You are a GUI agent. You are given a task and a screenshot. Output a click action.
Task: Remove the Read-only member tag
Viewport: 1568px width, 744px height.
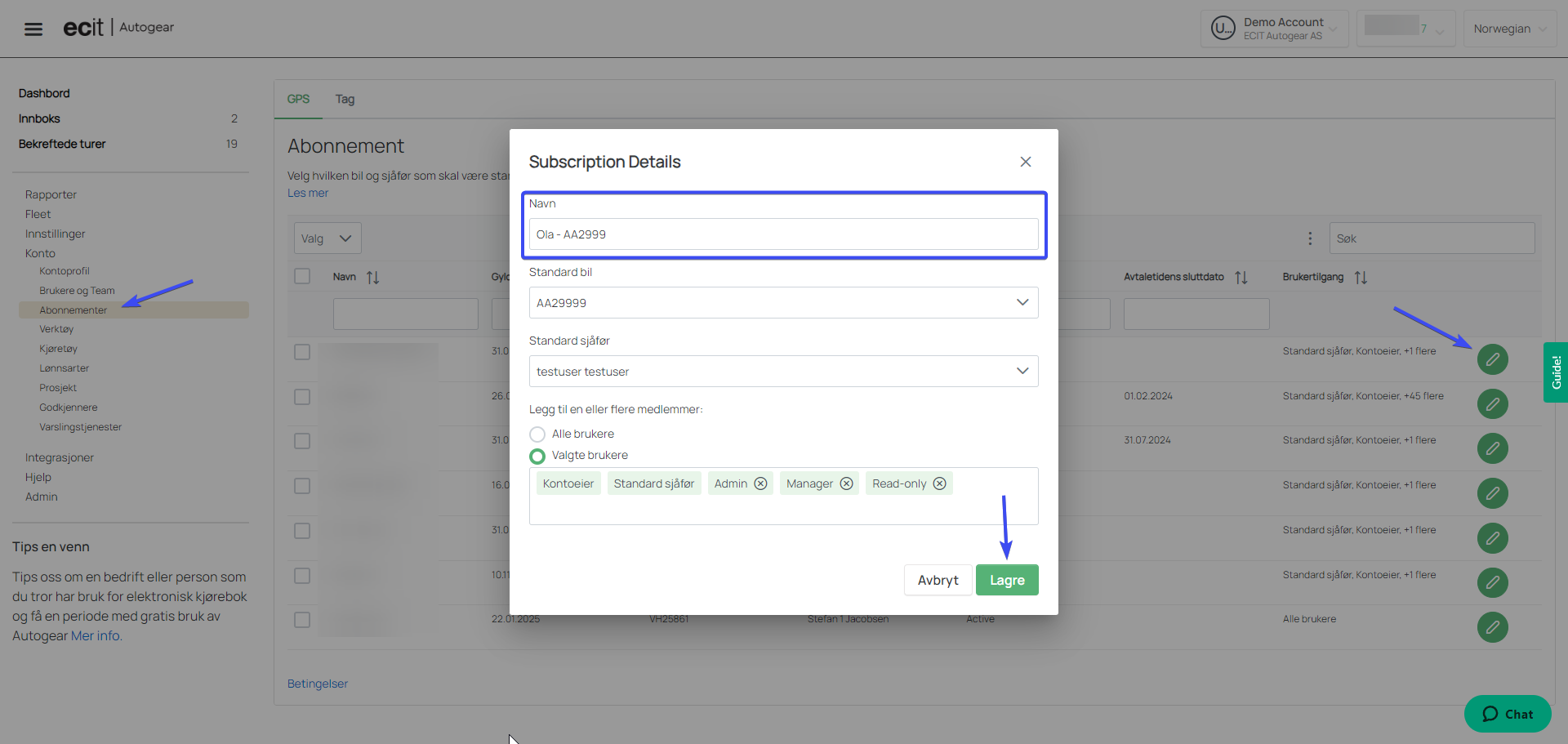tap(940, 483)
